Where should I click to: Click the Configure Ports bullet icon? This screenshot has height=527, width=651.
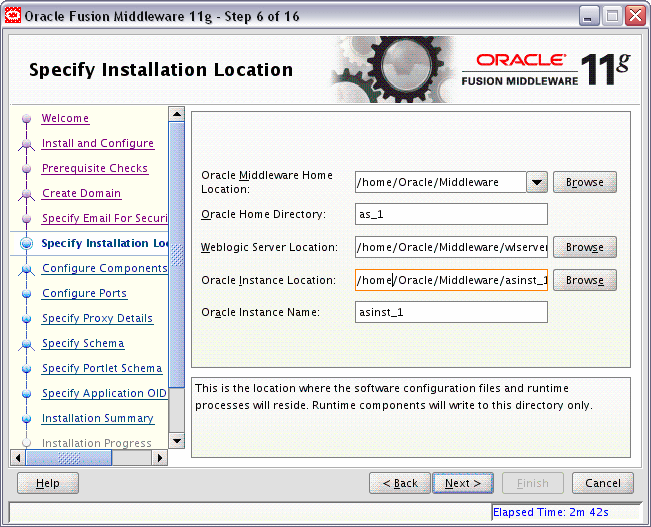pos(27,294)
